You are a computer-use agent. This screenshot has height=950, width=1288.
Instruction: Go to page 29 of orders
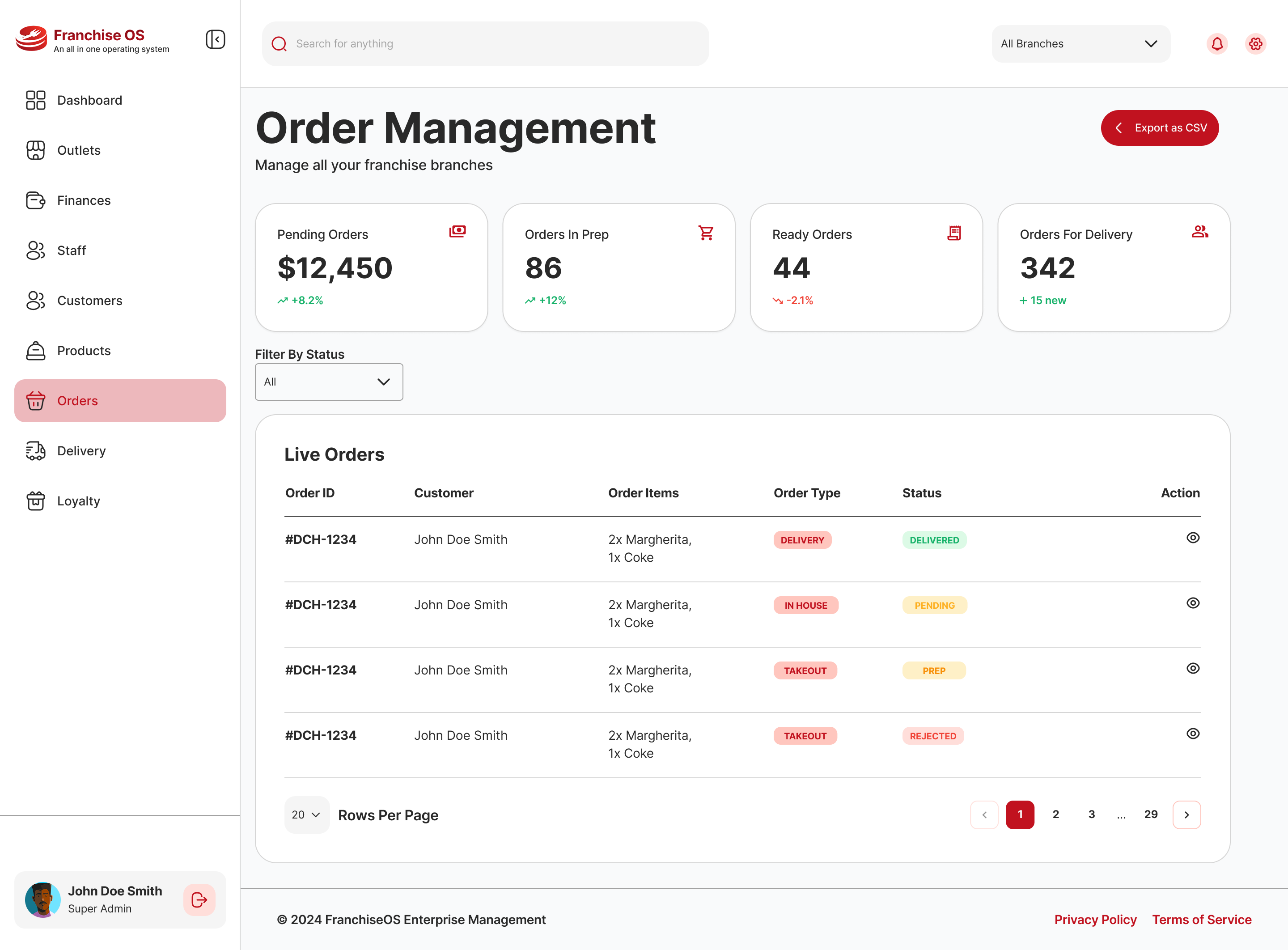point(1151,814)
